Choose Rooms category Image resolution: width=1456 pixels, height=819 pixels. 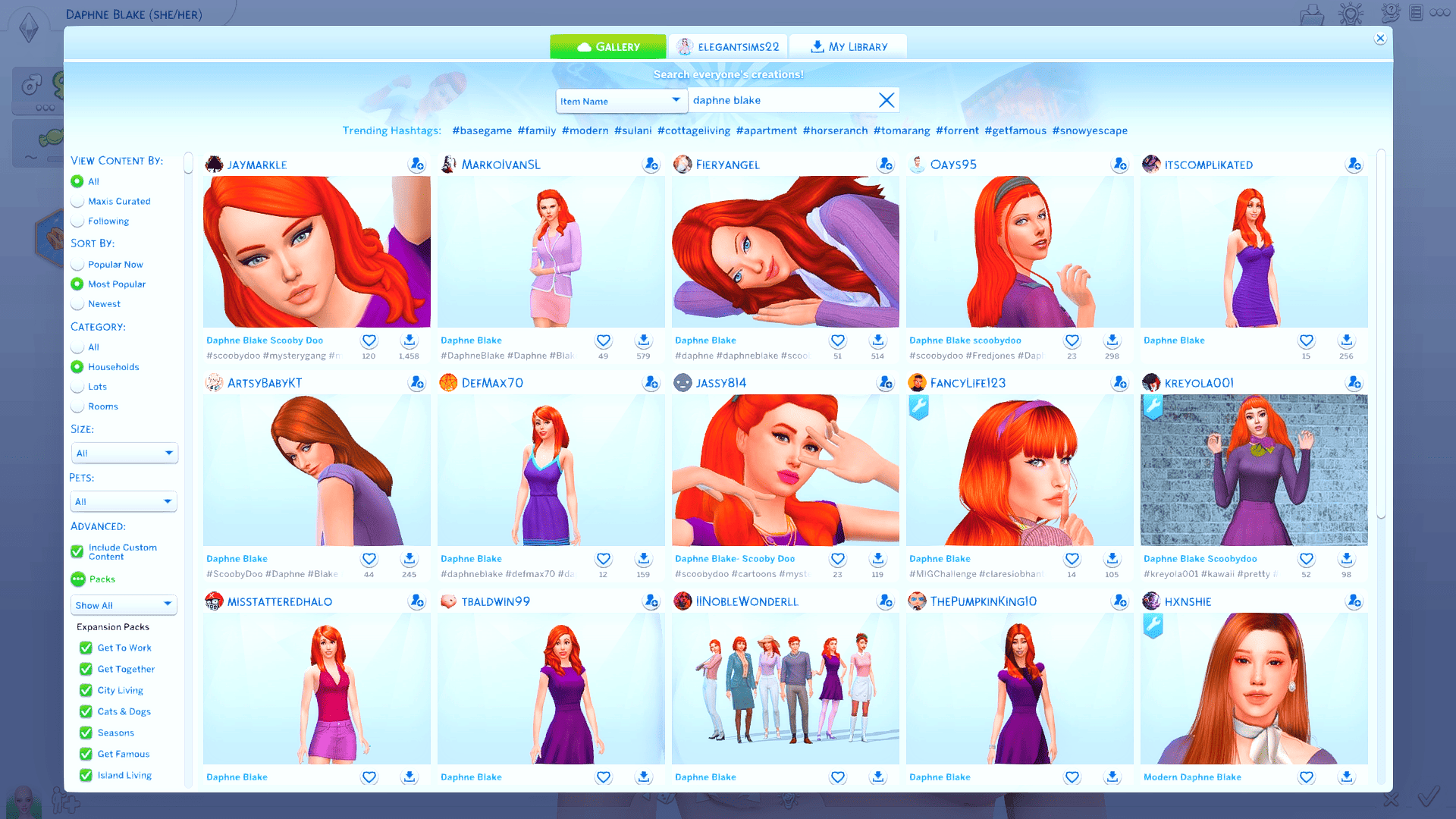click(77, 406)
